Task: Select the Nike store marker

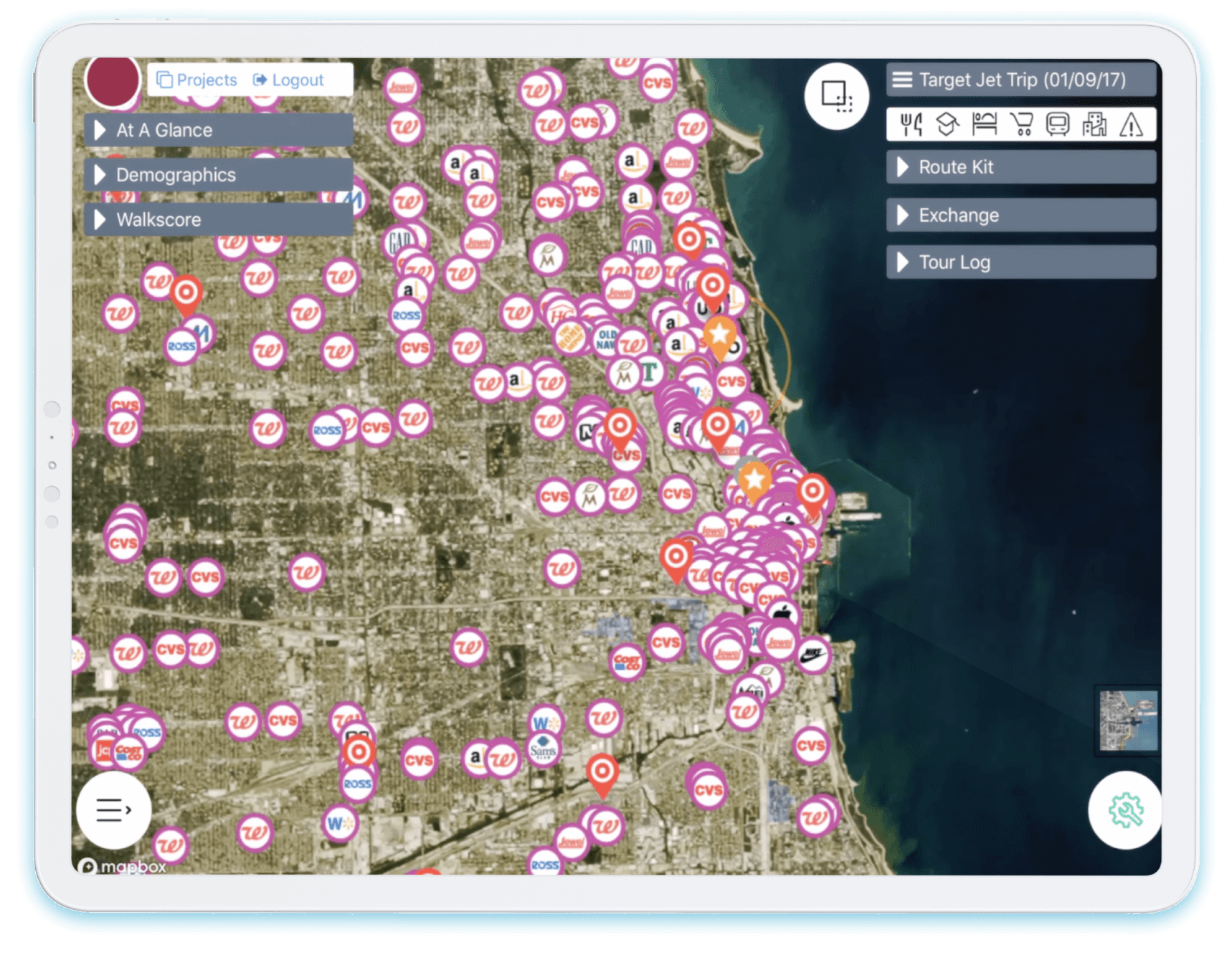Action: [x=812, y=655]
